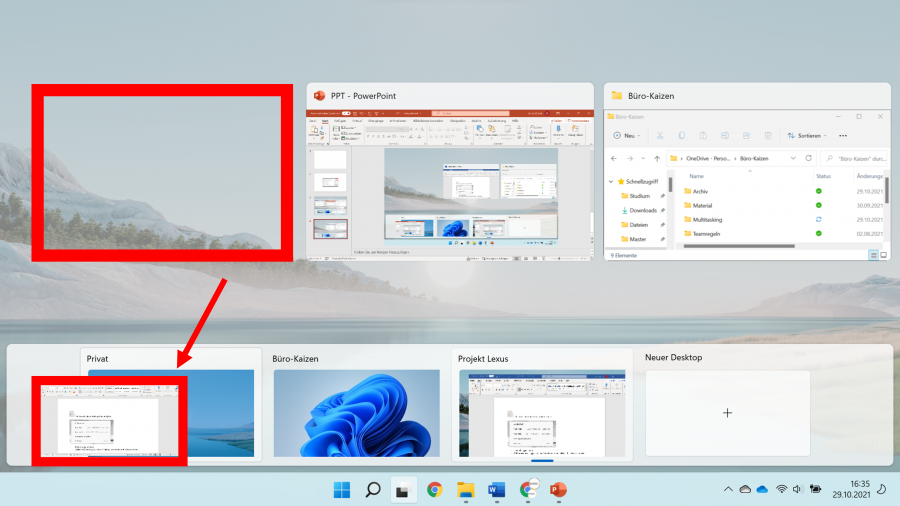Select OneDrive - Perso... breadcrumb in address bar

coord(708,158)
